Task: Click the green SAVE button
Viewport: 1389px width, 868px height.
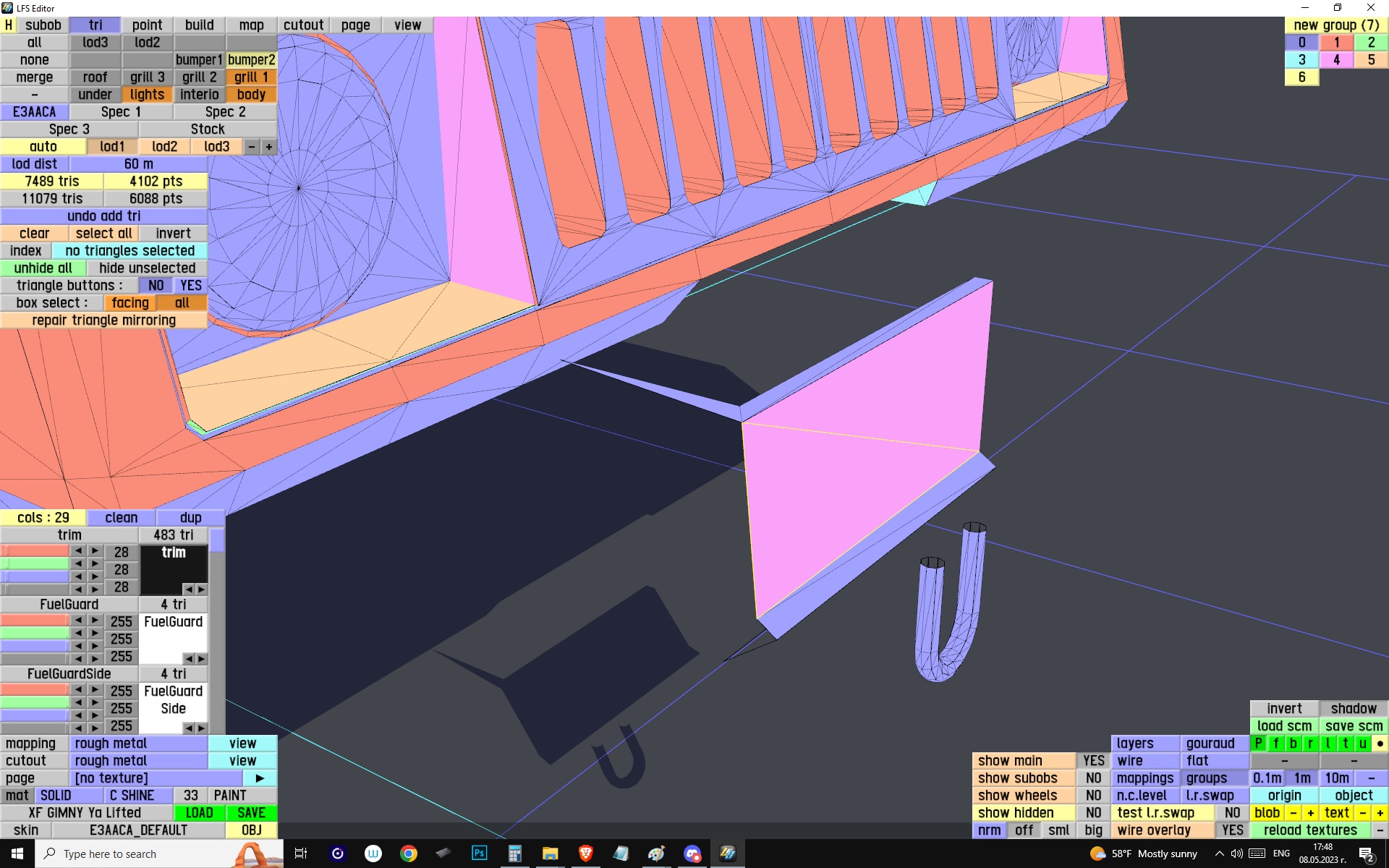Action: coord(251,812)
